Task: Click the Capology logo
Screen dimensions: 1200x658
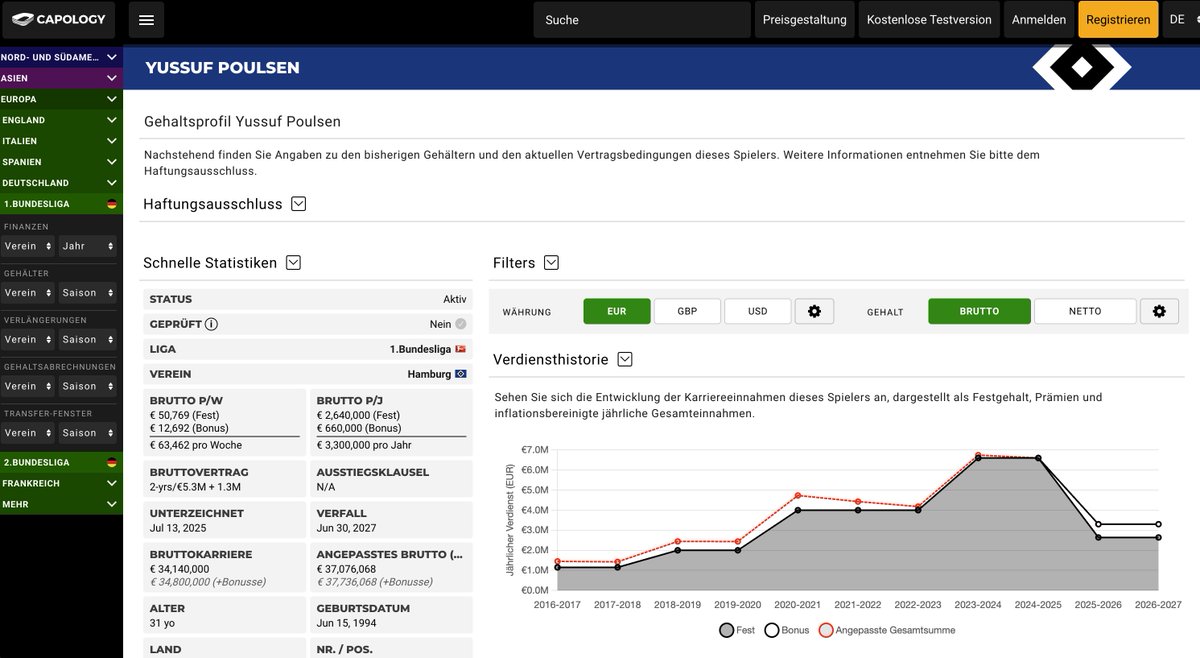Action: [58, 20]
